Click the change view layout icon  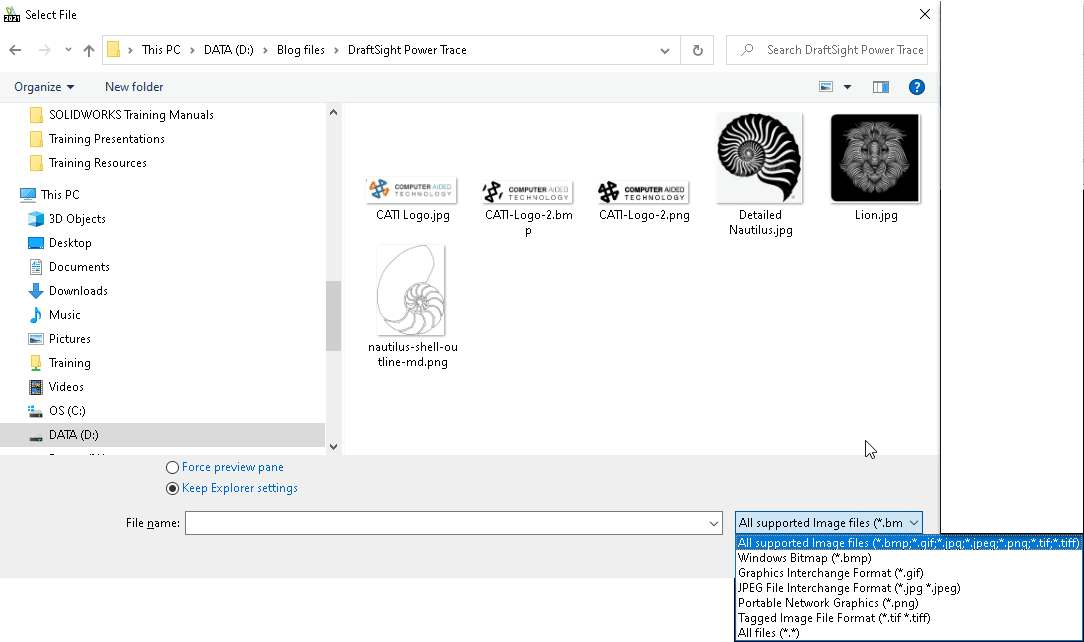[826, 87]
